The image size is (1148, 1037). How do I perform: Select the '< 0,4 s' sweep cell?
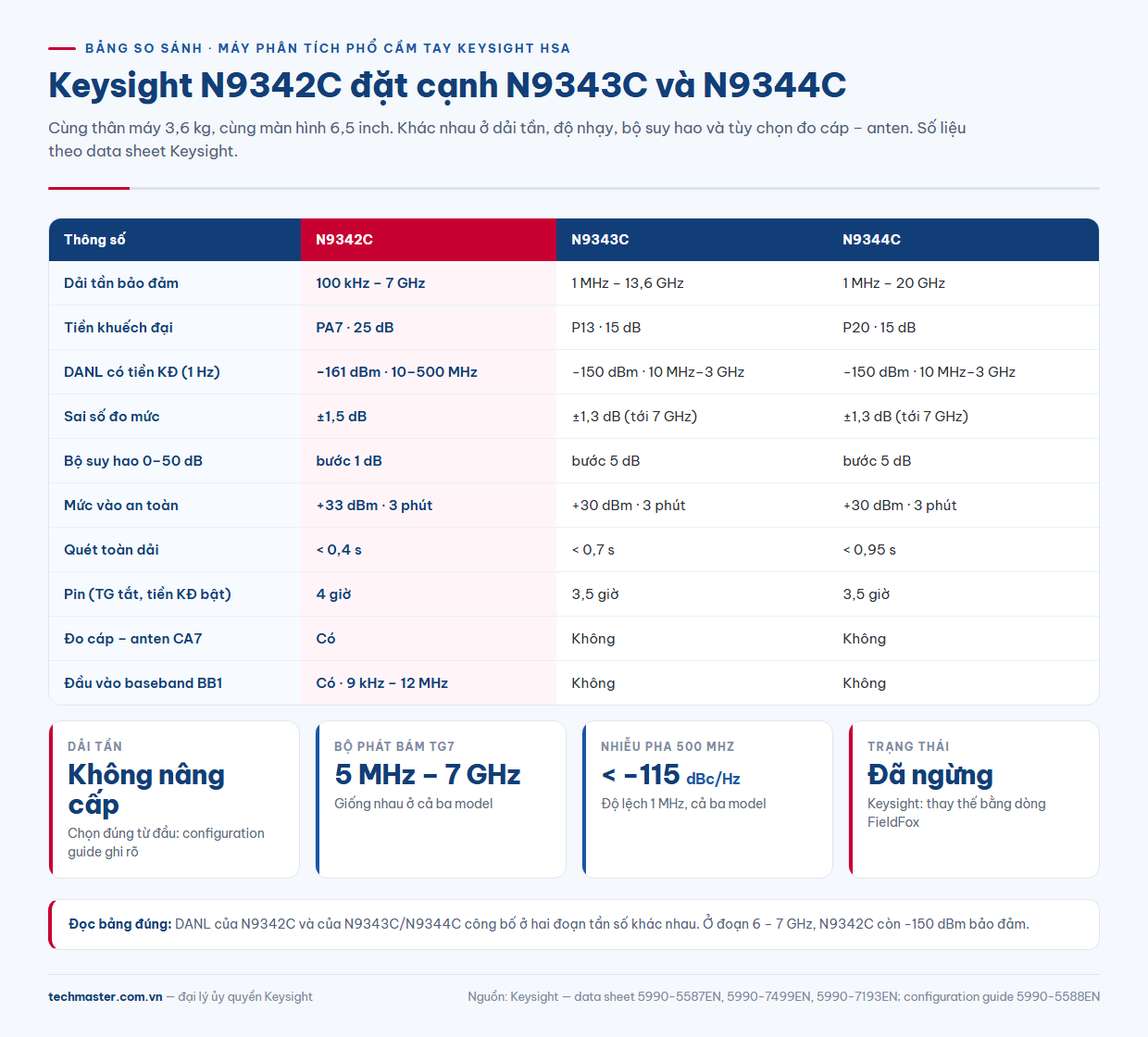click(x=429, y=550)
